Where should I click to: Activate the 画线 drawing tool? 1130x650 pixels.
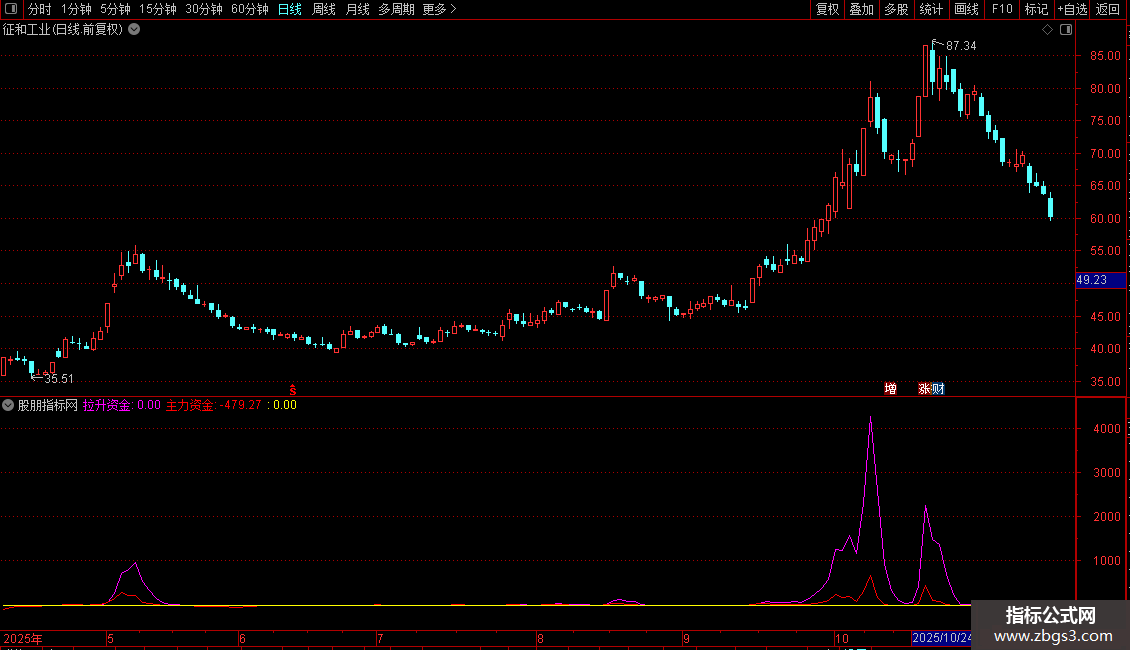pyautogui.click(x=966, y=9)
